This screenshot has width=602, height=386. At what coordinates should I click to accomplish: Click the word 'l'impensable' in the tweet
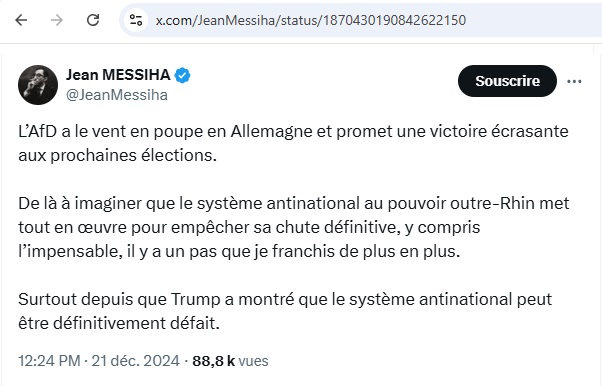pyautogui.click(x=70, y=252)
